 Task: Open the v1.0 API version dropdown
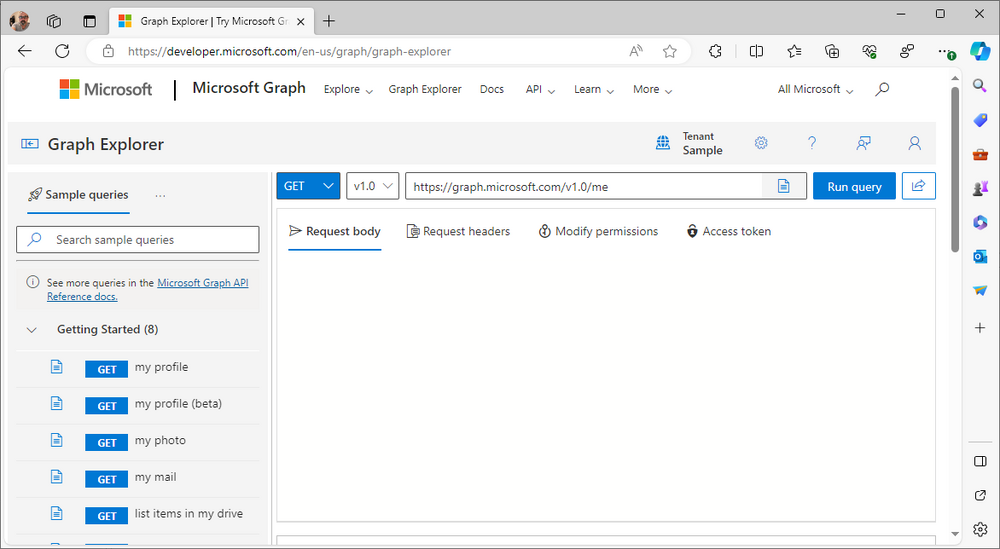[x=372, y=186]
